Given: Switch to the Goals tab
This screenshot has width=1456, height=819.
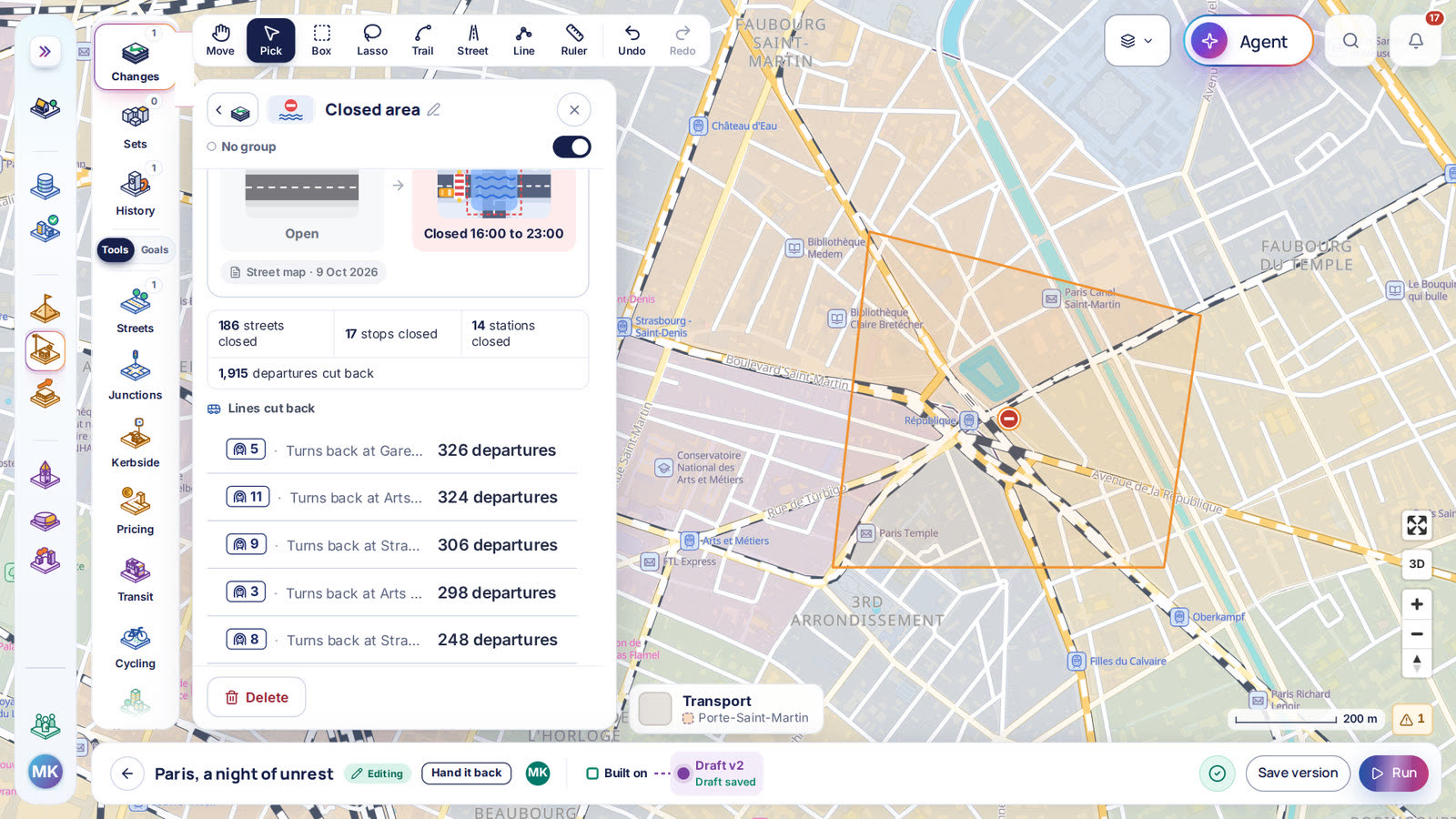Looking at the screenshot, I should (155, 250).
